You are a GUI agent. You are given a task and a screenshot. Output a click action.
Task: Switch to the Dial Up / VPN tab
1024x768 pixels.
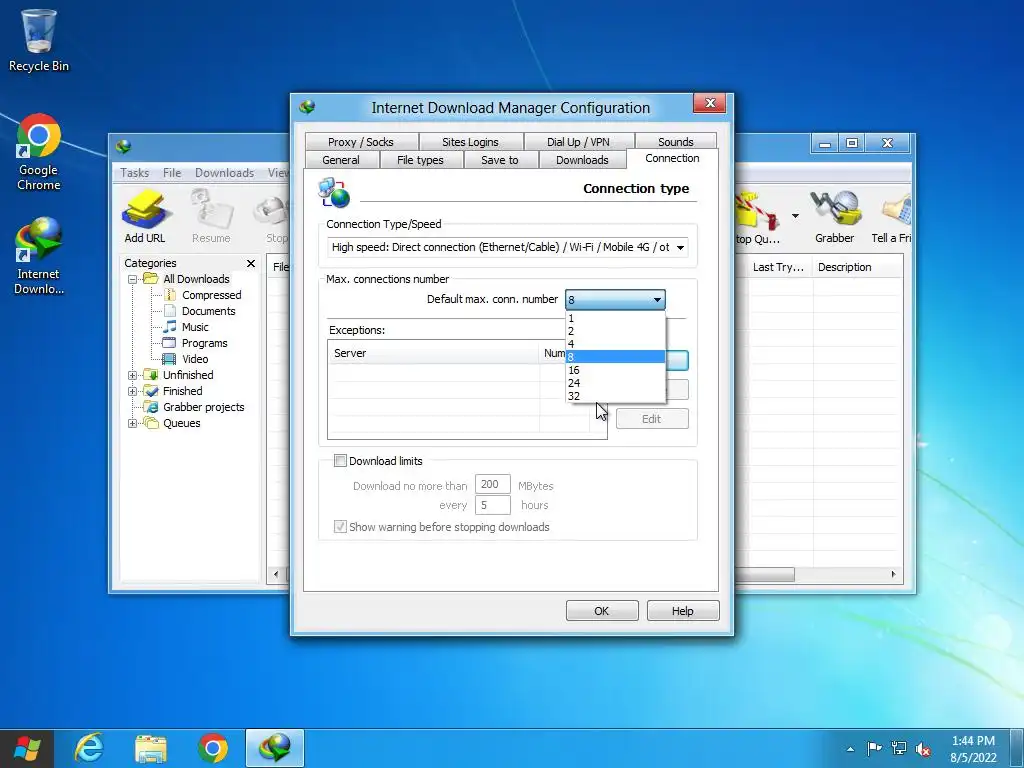point(578,142)
